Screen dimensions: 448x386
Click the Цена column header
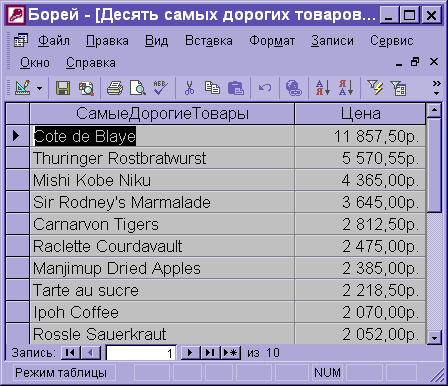[360, 114]
